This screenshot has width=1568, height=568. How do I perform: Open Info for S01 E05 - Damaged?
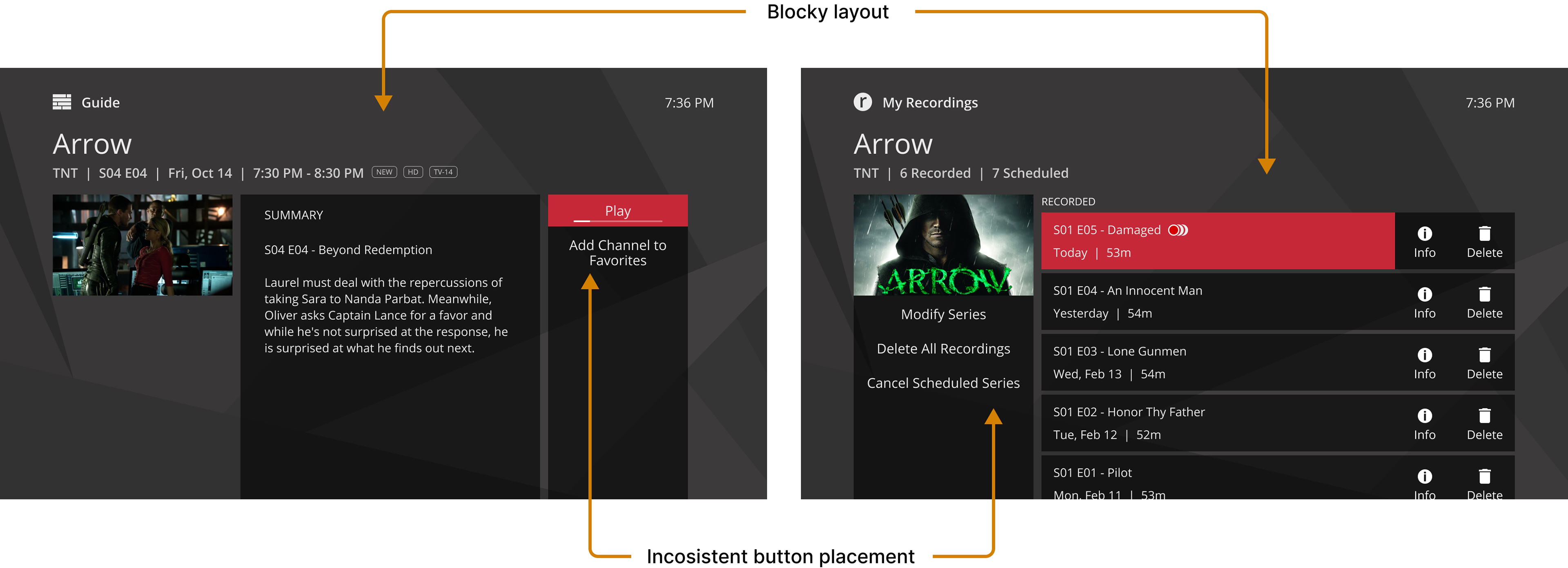point(1424,241)
